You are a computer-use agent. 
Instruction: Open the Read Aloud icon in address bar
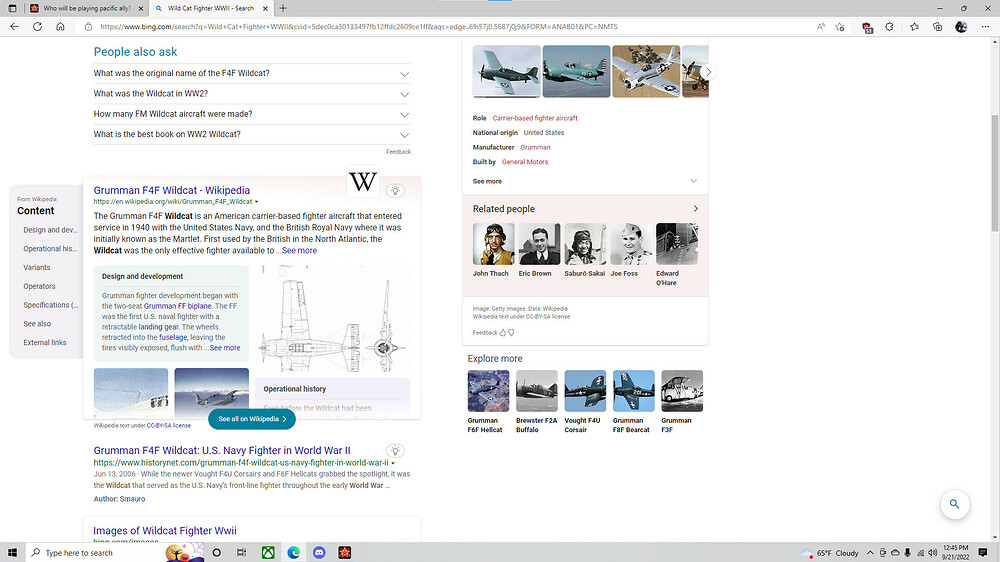tap(821, 27)
